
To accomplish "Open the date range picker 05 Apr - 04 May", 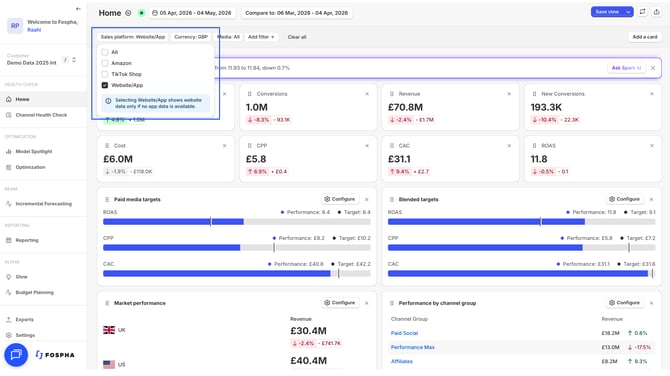I will (x=191, y=13).
